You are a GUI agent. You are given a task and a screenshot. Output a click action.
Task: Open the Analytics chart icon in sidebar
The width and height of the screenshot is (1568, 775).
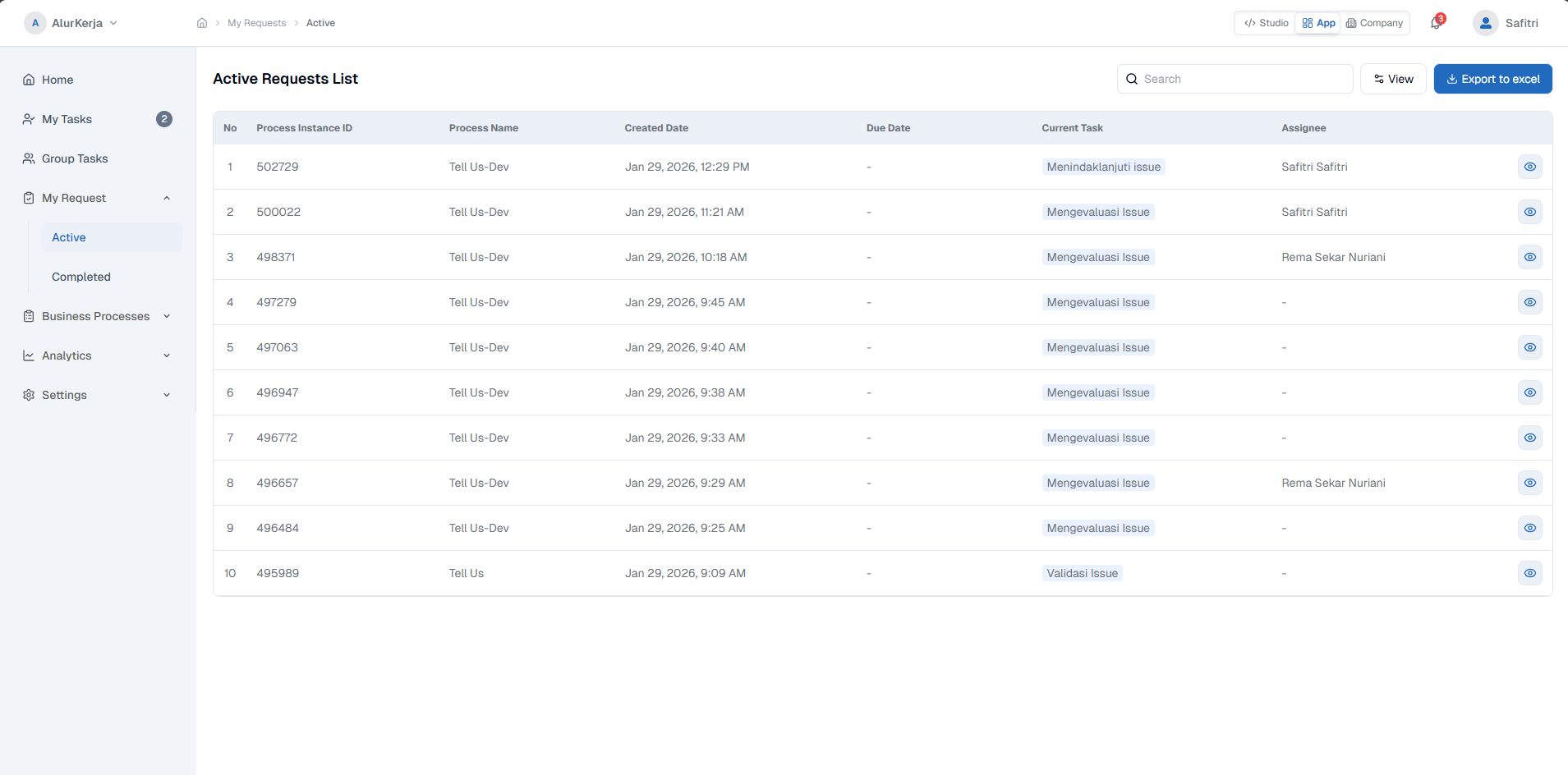[29, 355]
